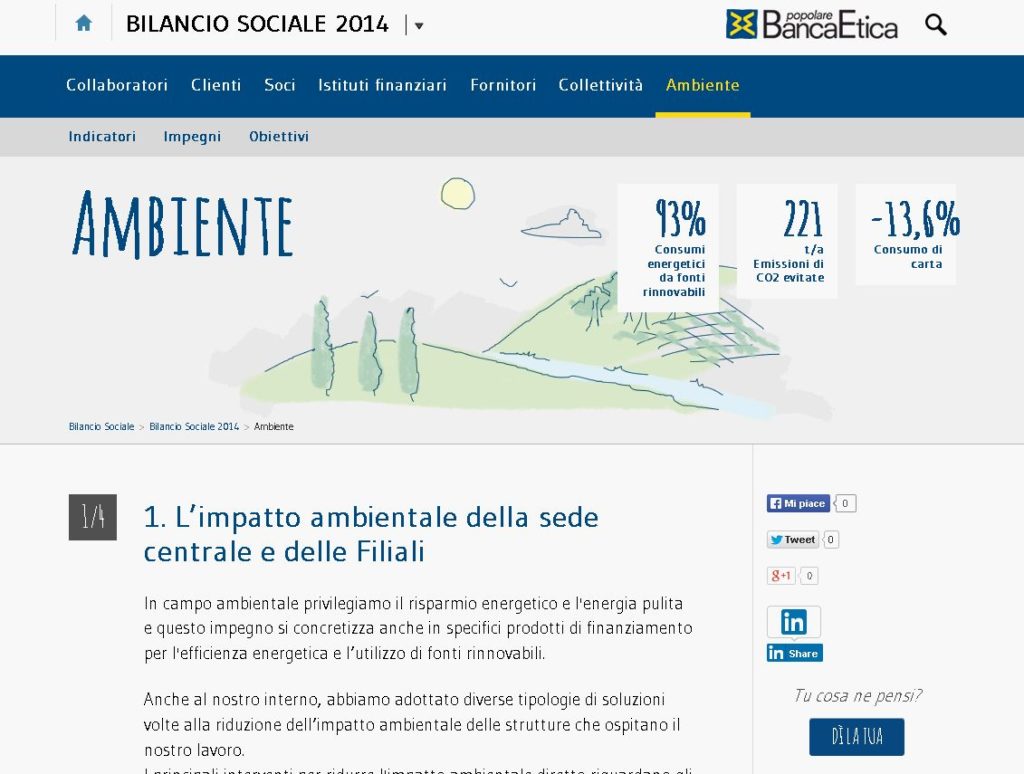Click the Banca Etica logo
The width and height of the screenshot is (1024, 774).
[x=812, y=24]
